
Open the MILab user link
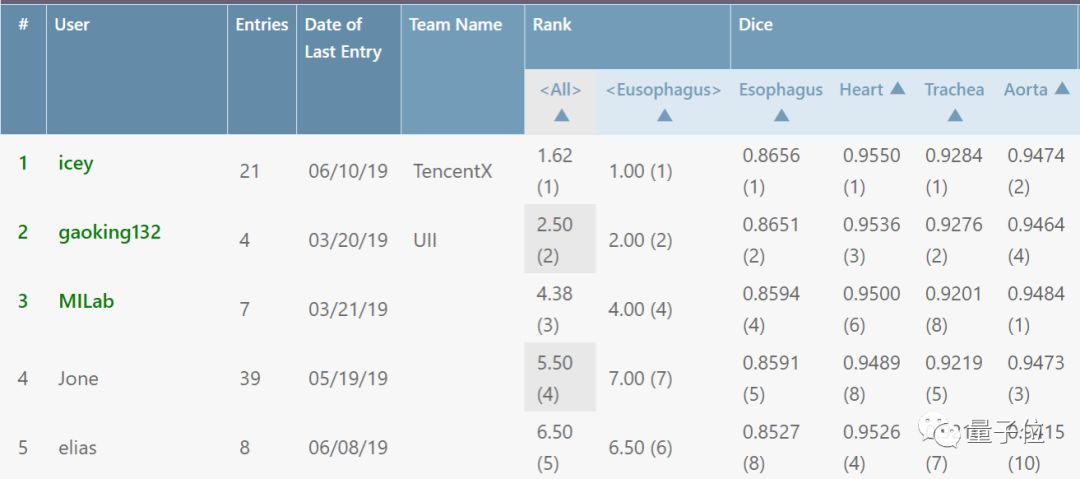pyautogui.click(x=86, y=301)
